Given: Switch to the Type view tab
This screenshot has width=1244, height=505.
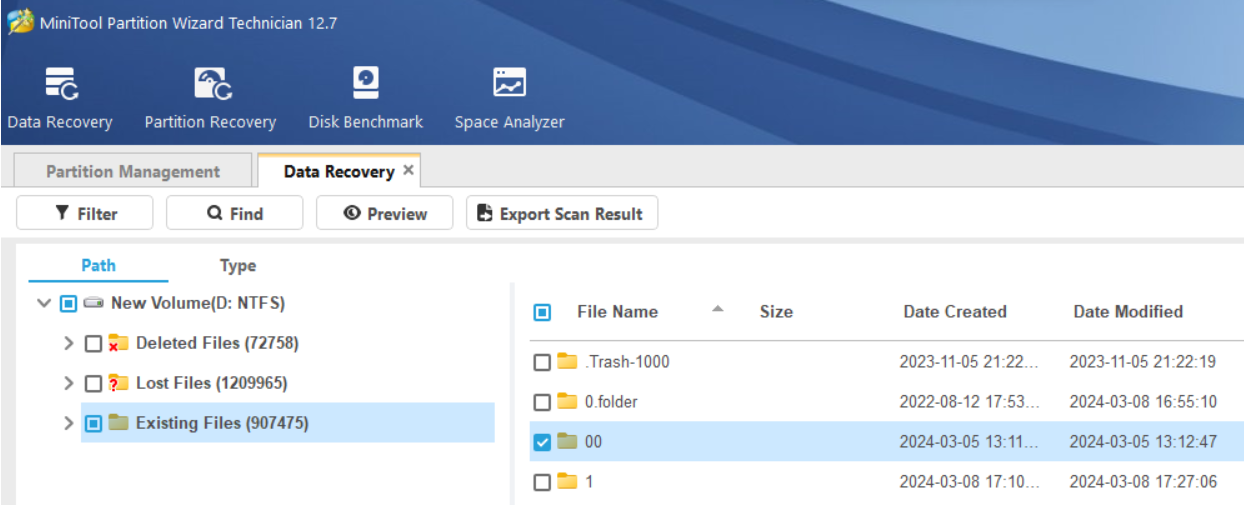Looking at the screenshot, I should [238, 265].
